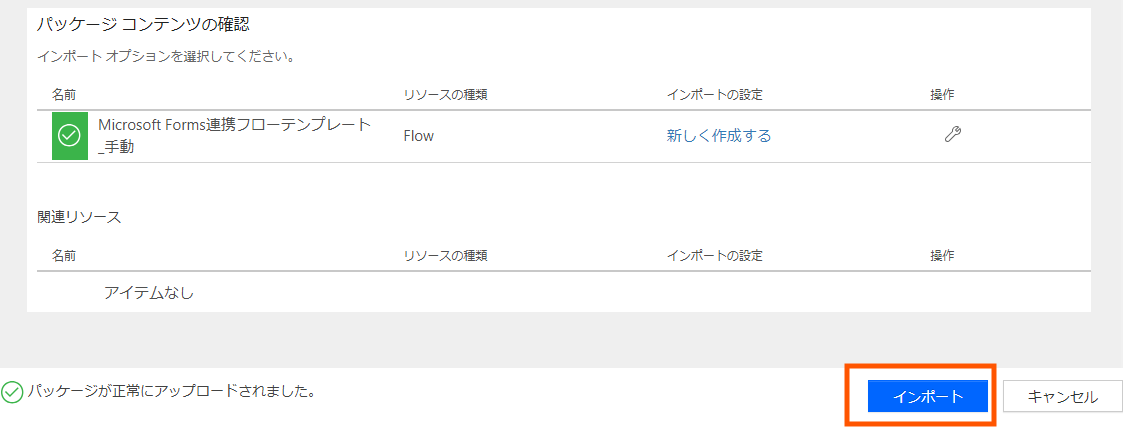
Task: Click the green check circle beside the upload success message
Action: click(x=12, y=392)
